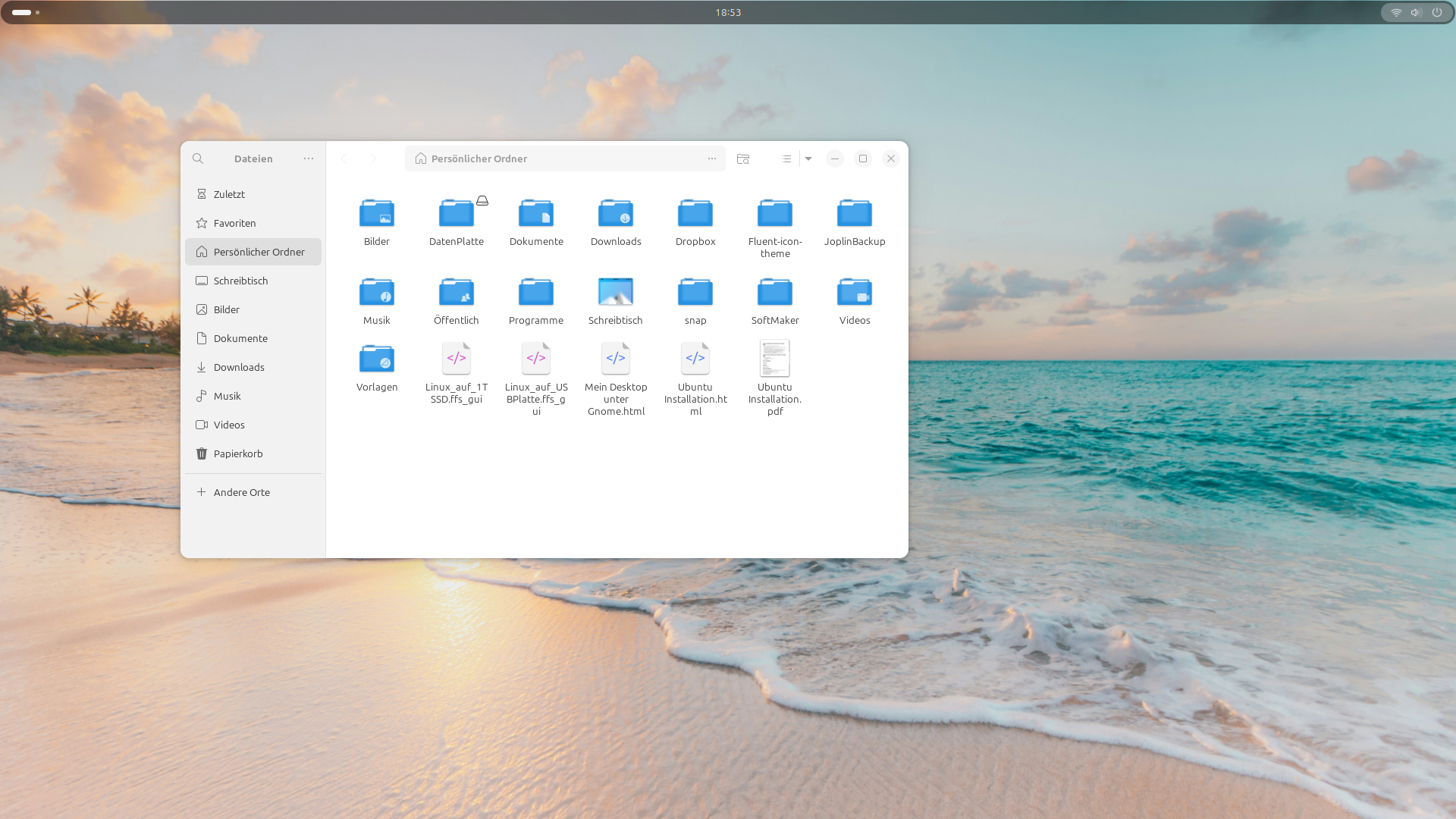Select the Bilder folder icon in grid
This screenshot has width=1456, height=819.
tap(377, 213)
